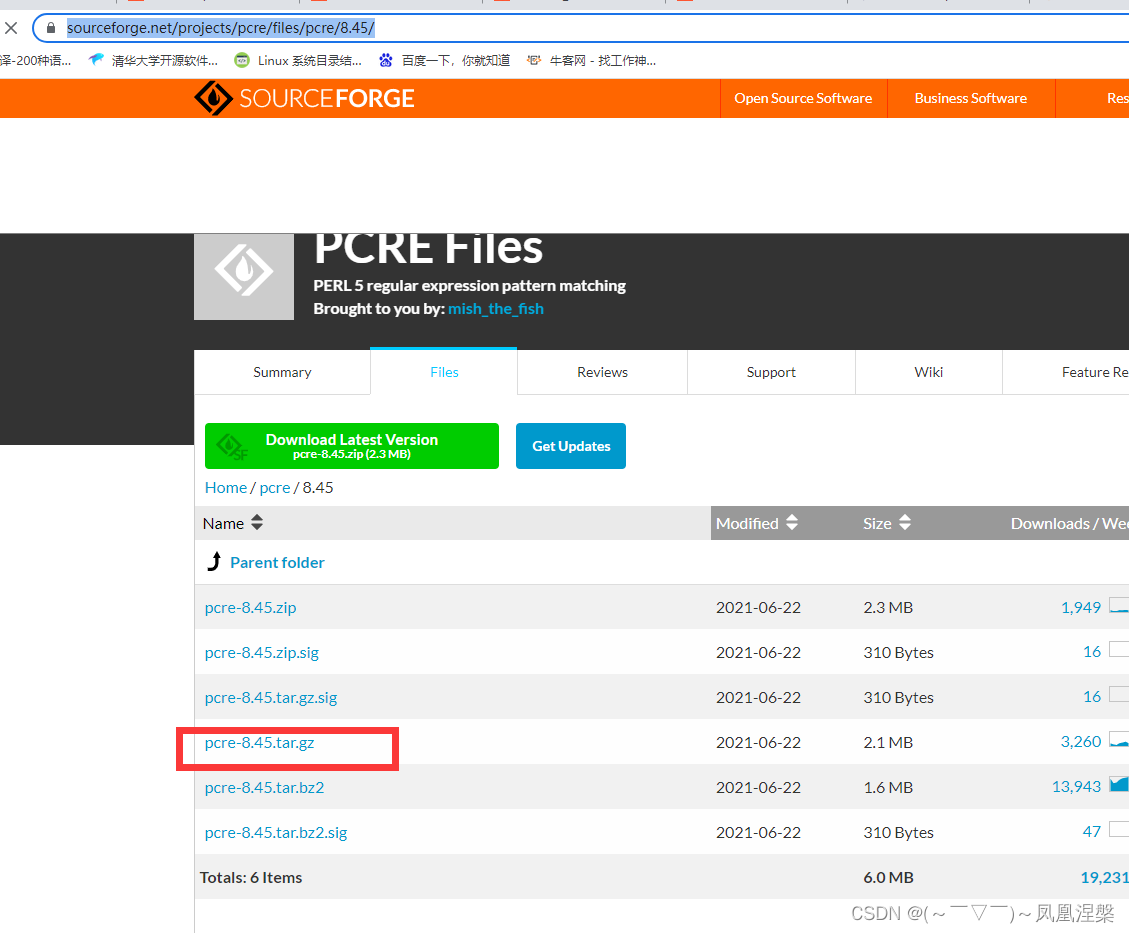Click the Get Updates button
This screenshot has height=933, width=1129.
pyautogui.click(x=571, y=446)
